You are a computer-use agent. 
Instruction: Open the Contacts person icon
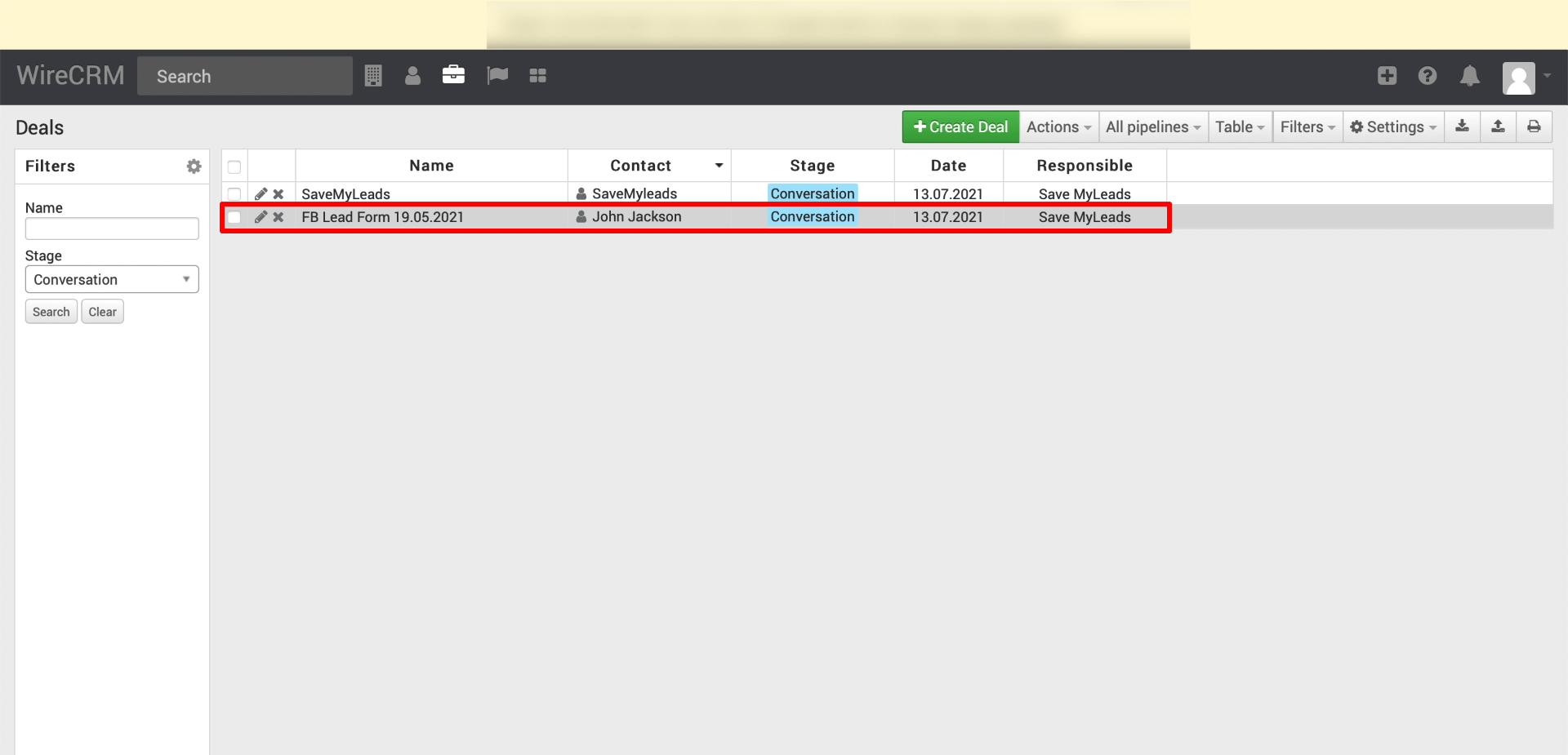(x=412, y=76)
